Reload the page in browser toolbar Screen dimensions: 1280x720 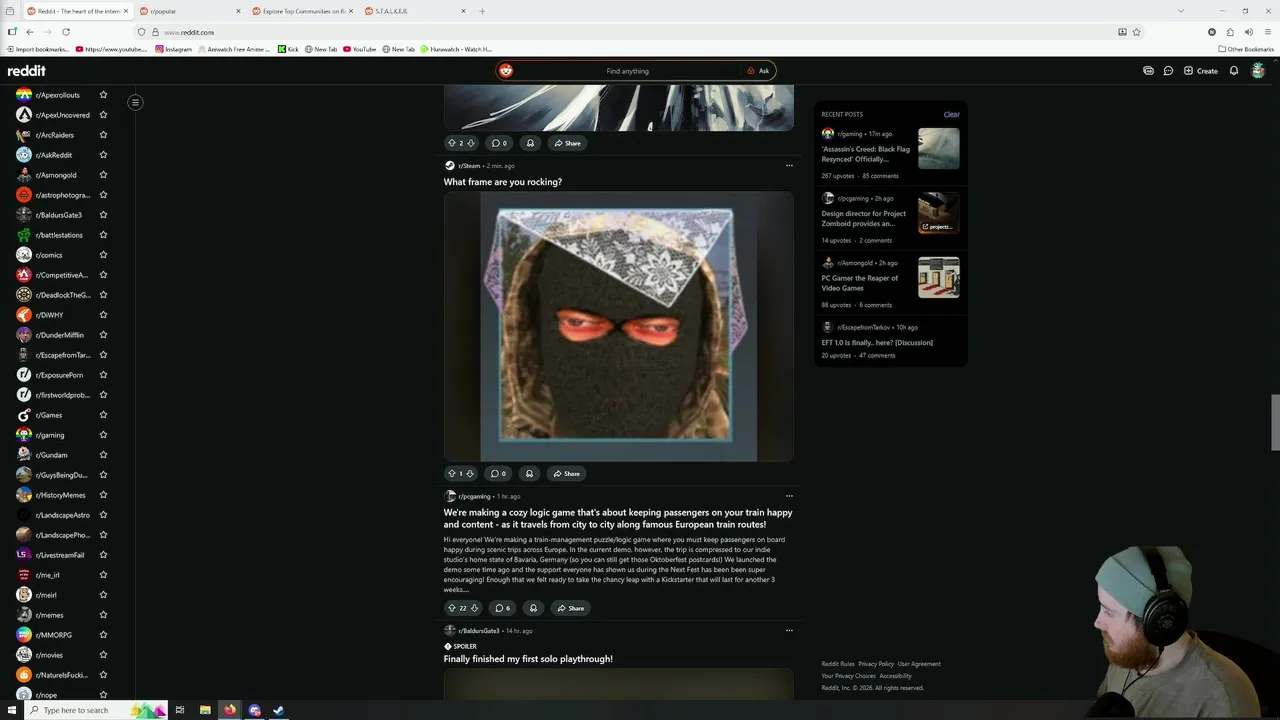tap(66, 32)
